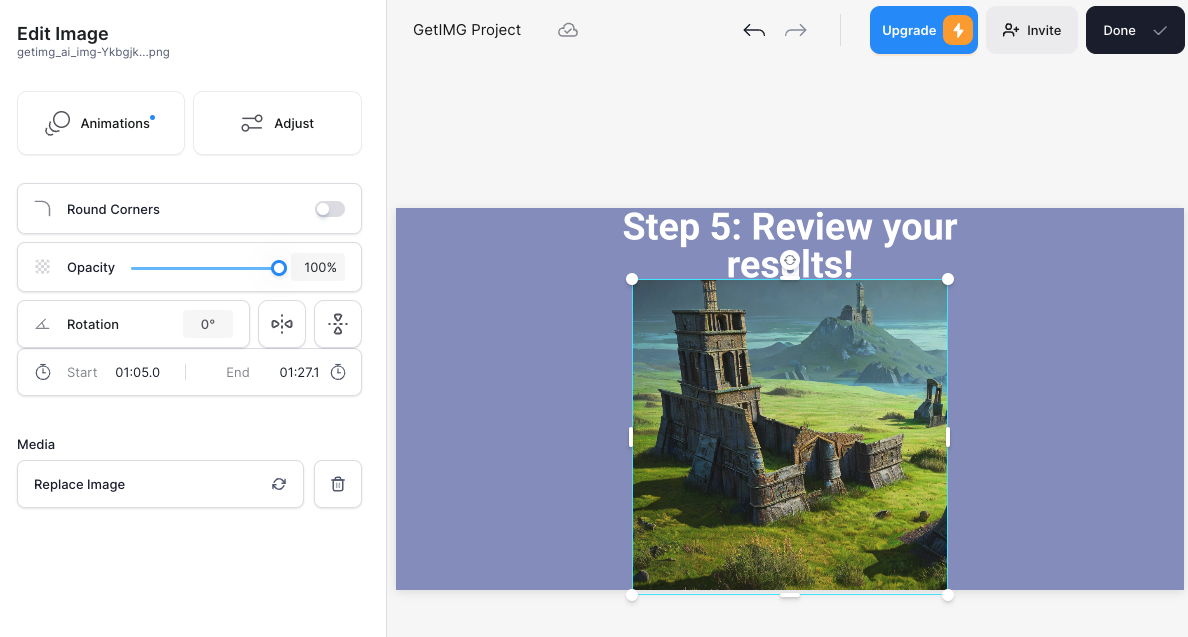Screen dimensions: 1188x637
Task: Click the redo arrow icon
Action: point(796,30)
